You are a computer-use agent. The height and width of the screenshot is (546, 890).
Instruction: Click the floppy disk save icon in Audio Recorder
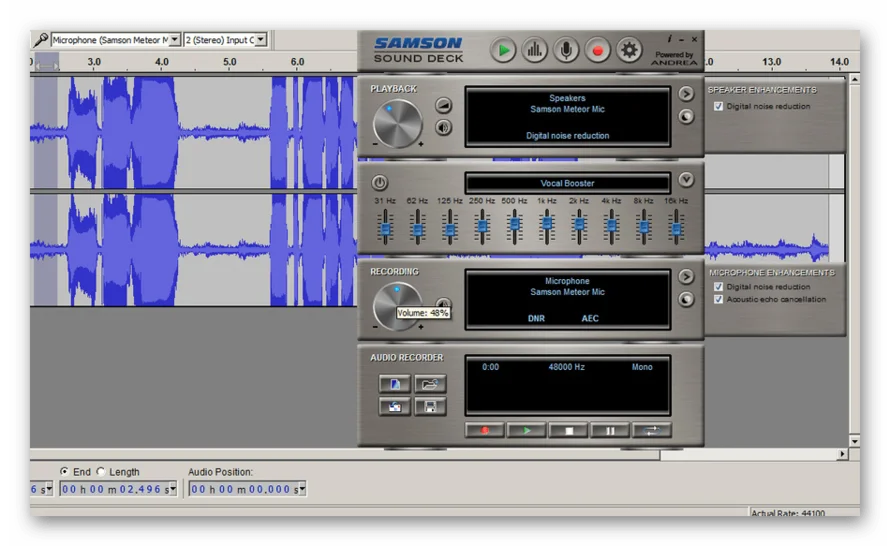point(430,406)
